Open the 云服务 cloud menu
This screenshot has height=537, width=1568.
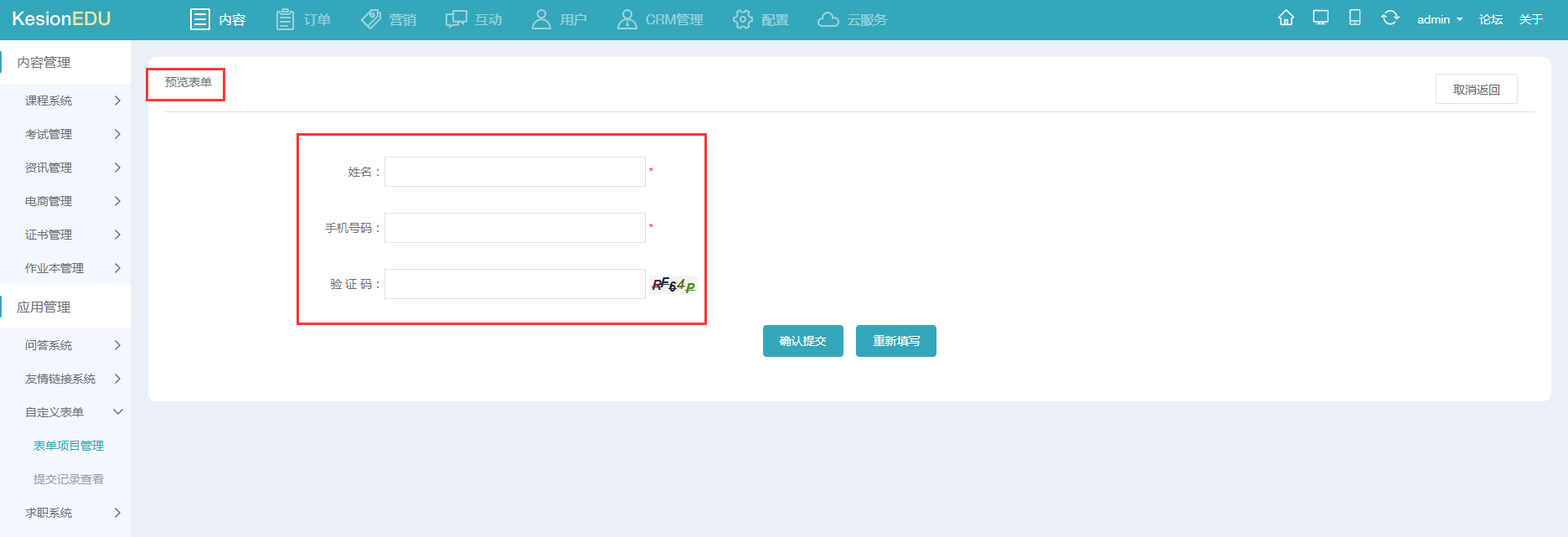point(852,19)
